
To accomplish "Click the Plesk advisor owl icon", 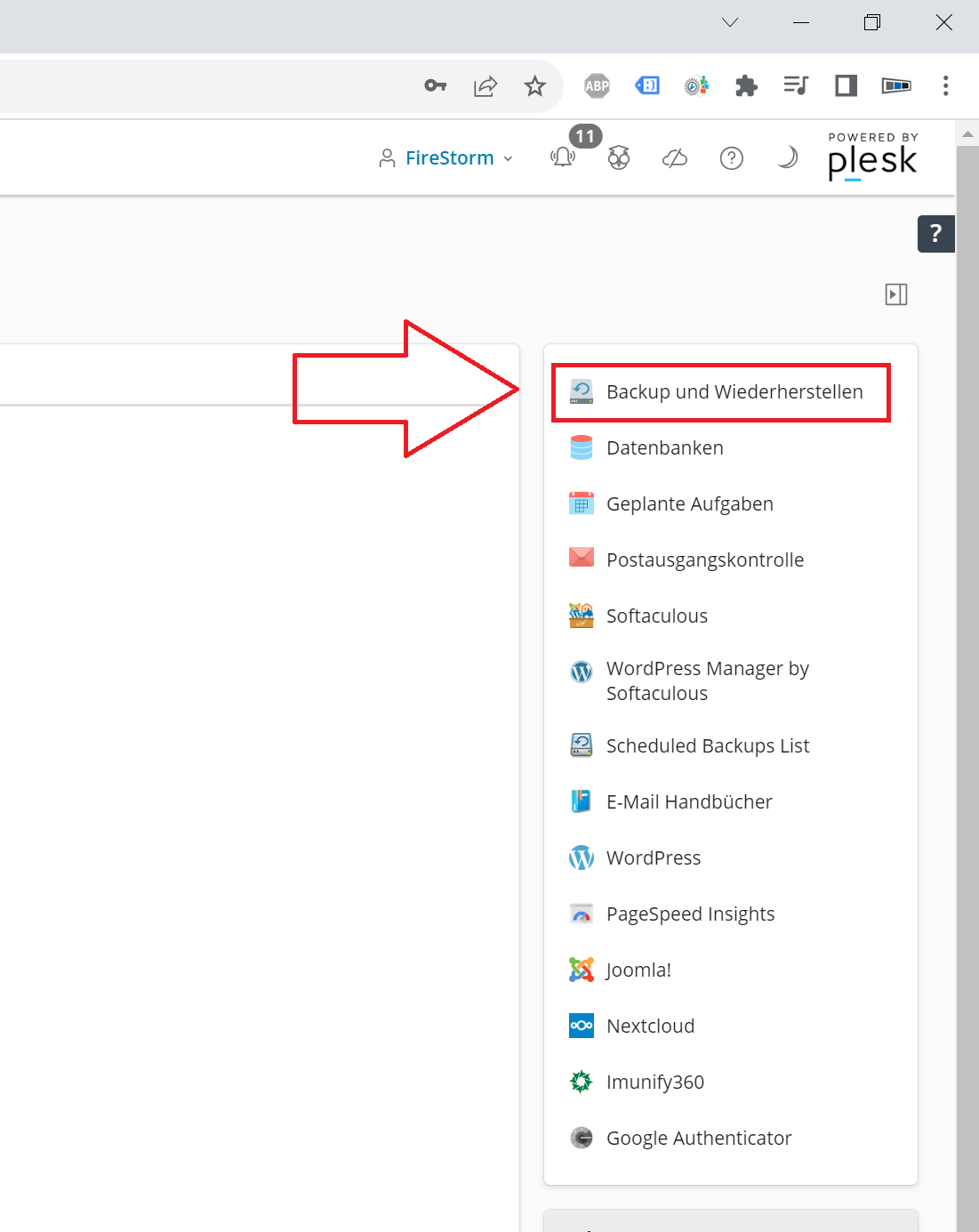I will 619,158.
